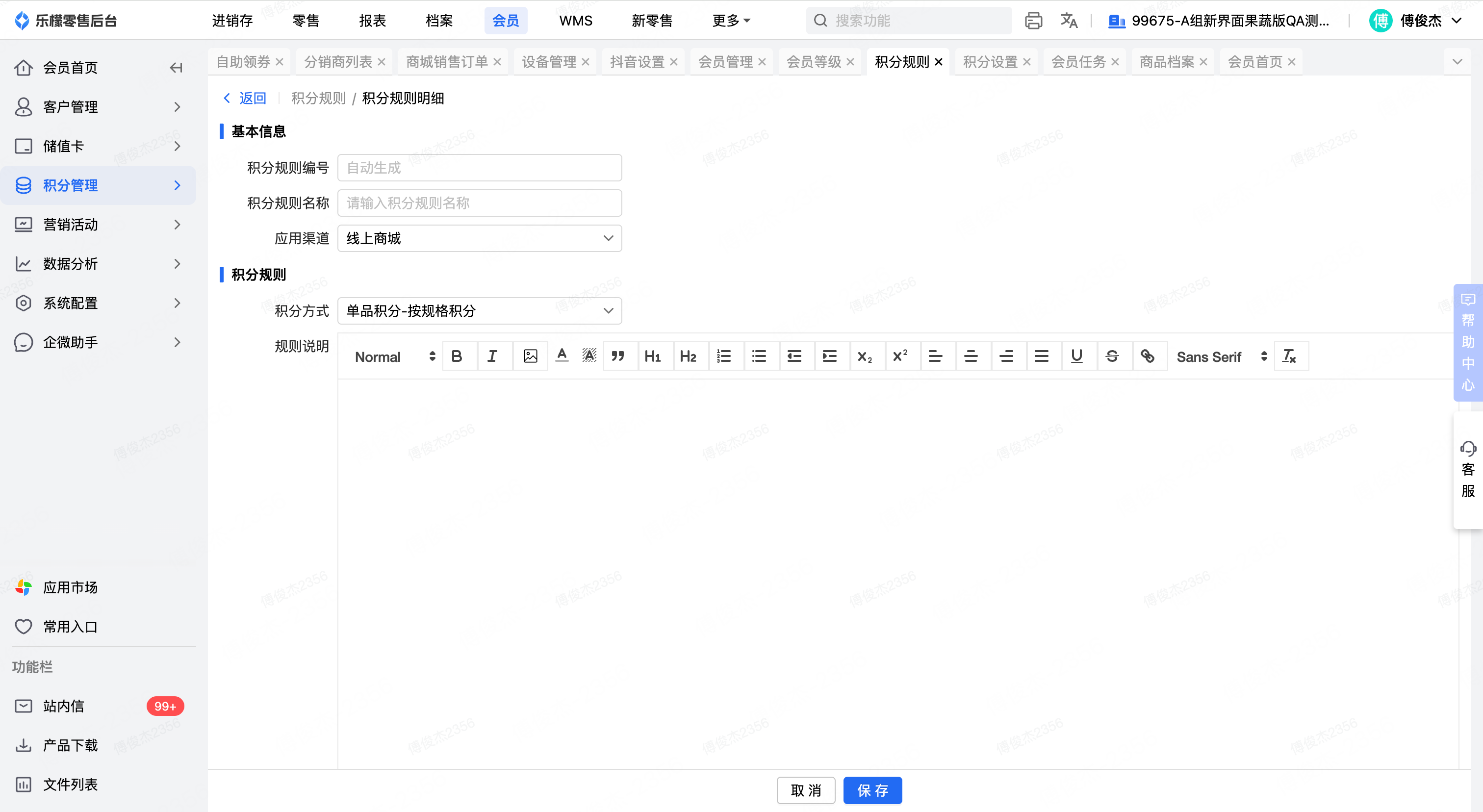Clear text formatting in editor
The image size is (1483, 812).
pos(1290,356)
